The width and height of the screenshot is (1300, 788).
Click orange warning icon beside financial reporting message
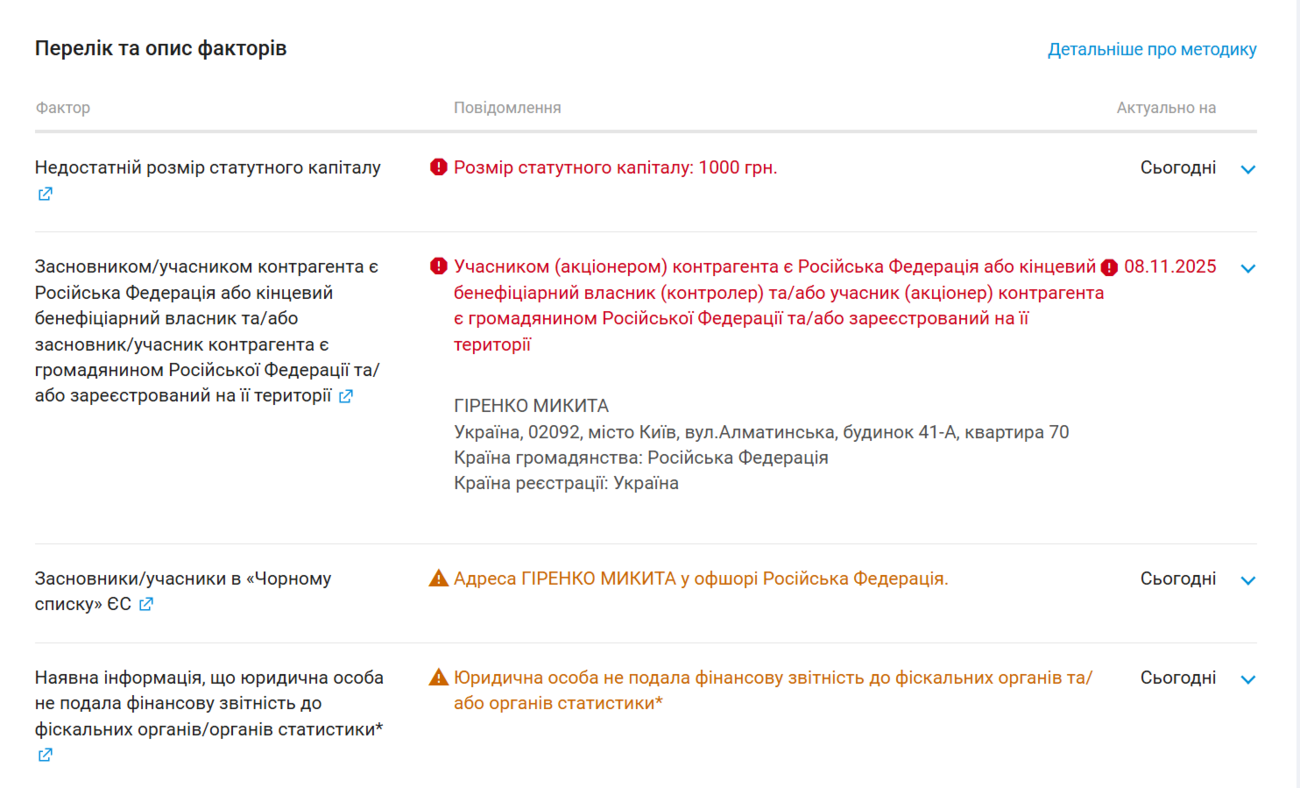(438, 678)
